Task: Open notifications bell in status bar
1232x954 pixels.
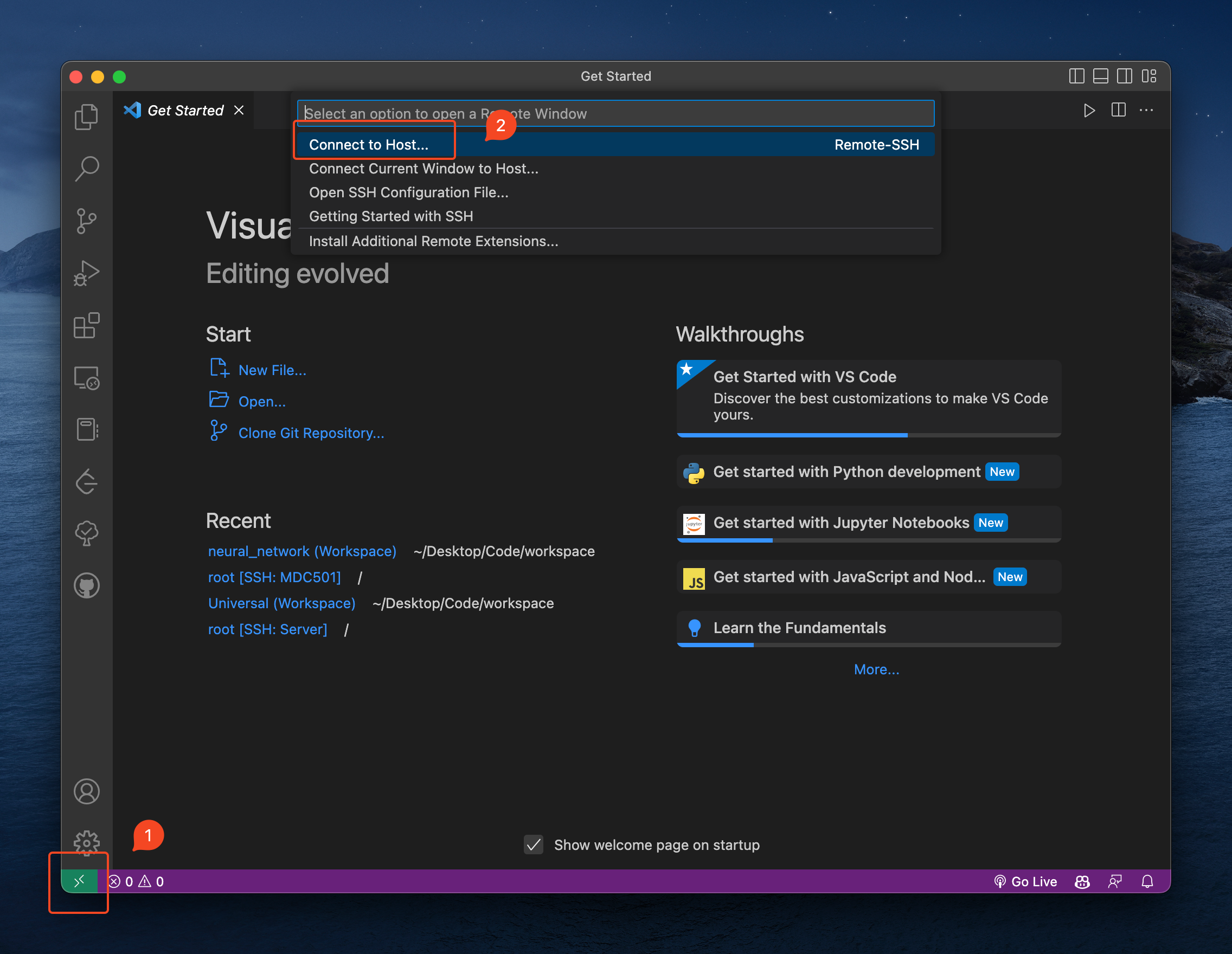Action: pyautogui.click(x=1147, y=881)
